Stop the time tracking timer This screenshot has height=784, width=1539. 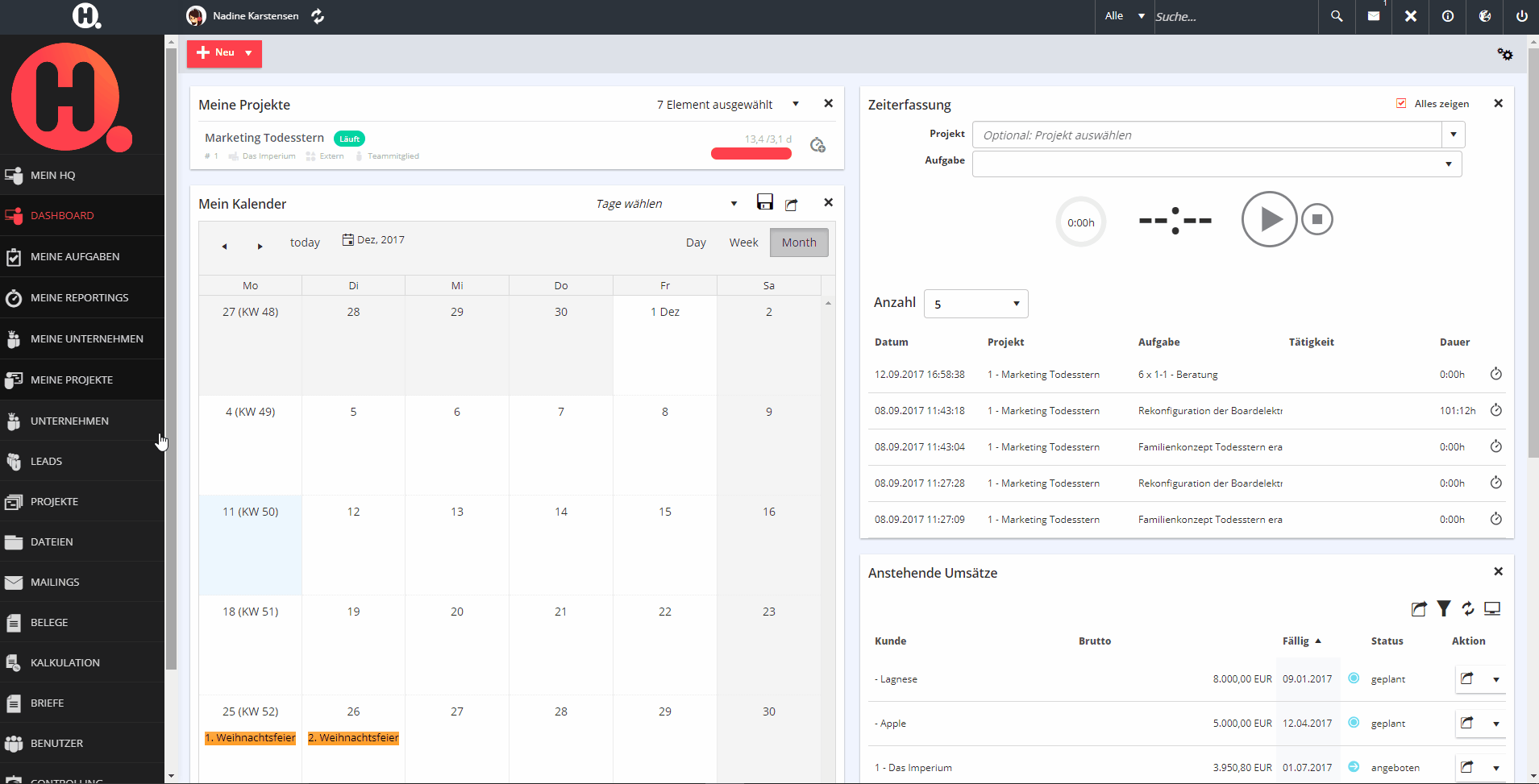[x=1317, y=219]
